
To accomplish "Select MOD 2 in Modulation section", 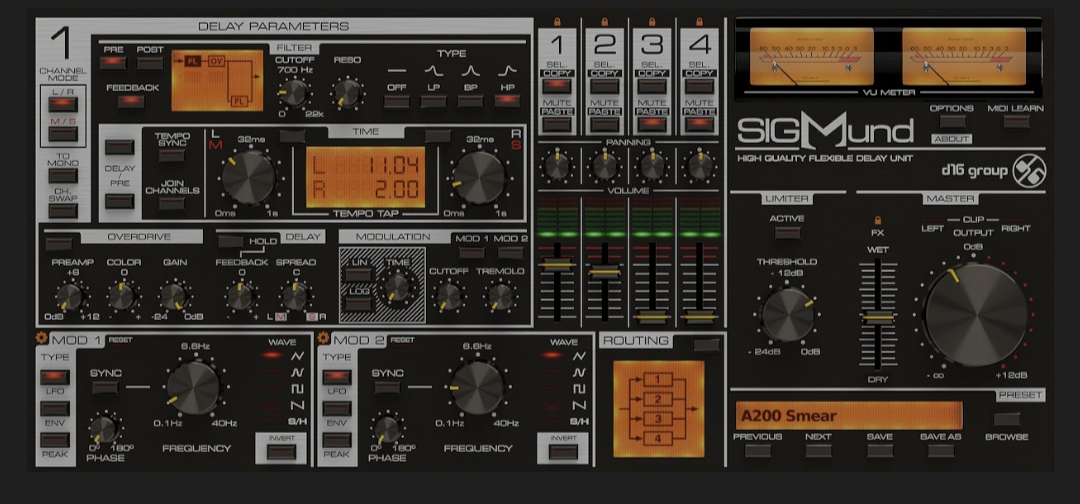I will (510, 253).
